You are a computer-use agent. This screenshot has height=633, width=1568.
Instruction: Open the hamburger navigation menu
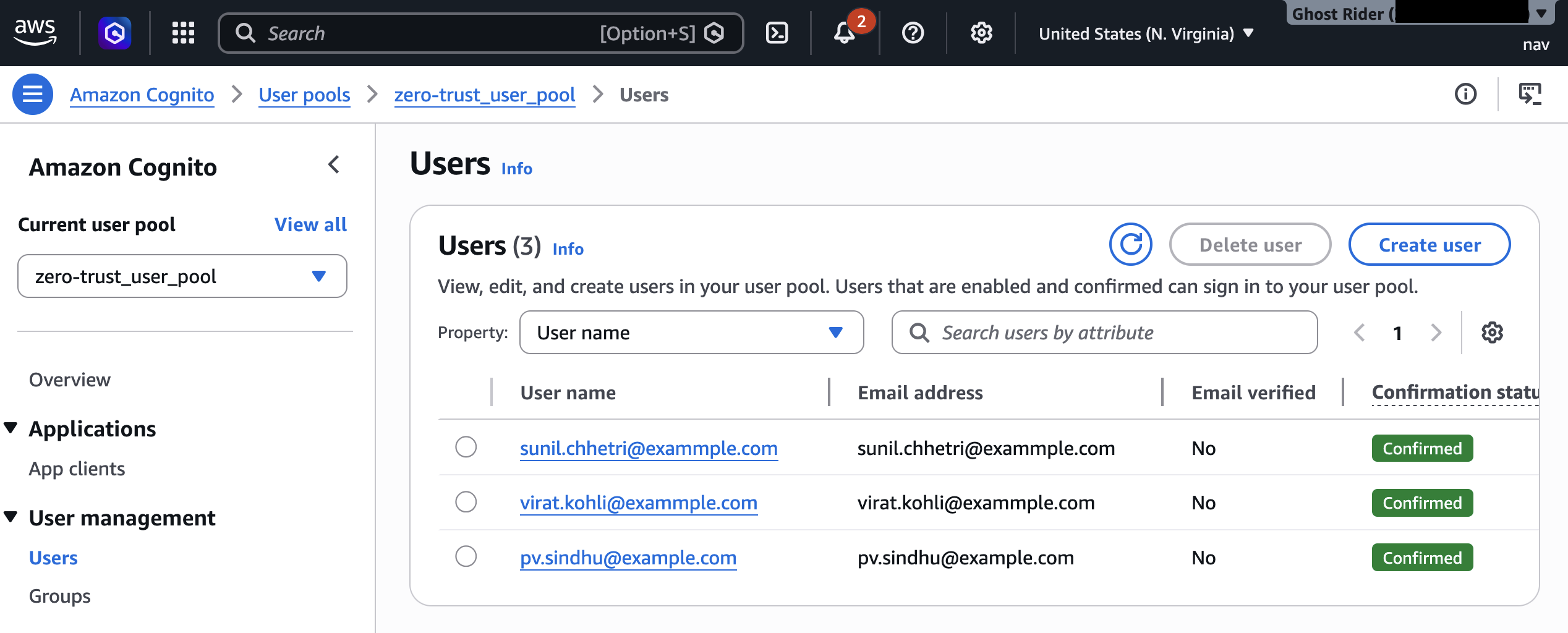[x=33, y=94]
